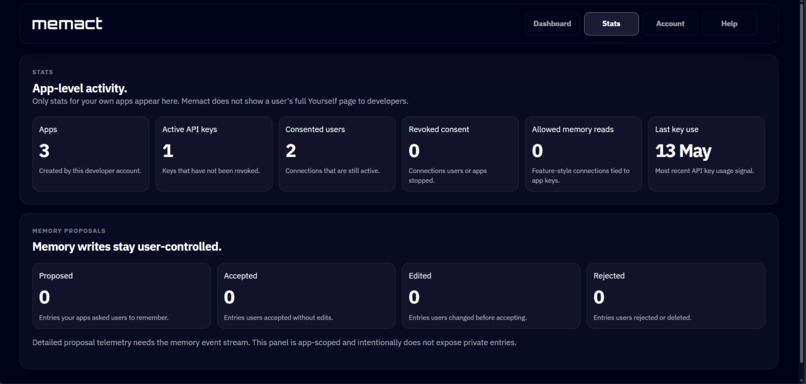Screen dimensions: 806x384
Task: Go to the Account tab
Action: [670, 24]
